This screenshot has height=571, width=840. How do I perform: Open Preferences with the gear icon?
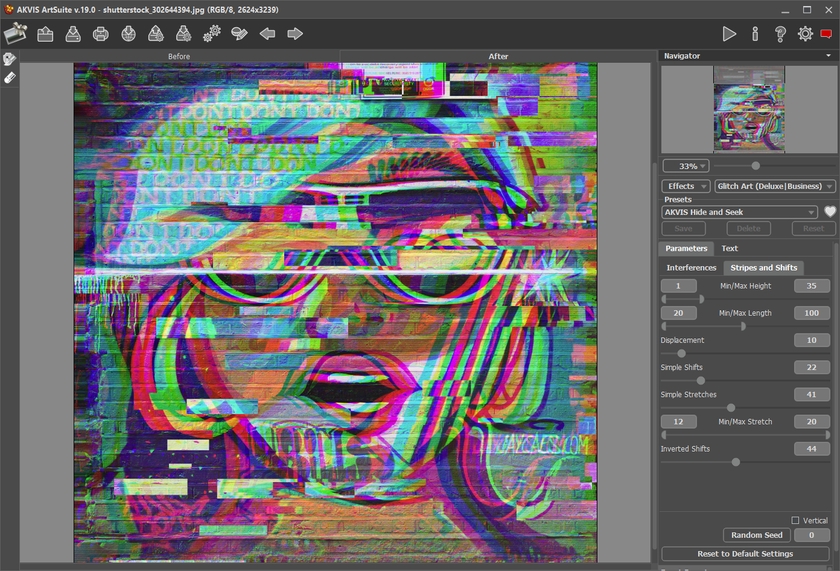(x=805, y=34)
